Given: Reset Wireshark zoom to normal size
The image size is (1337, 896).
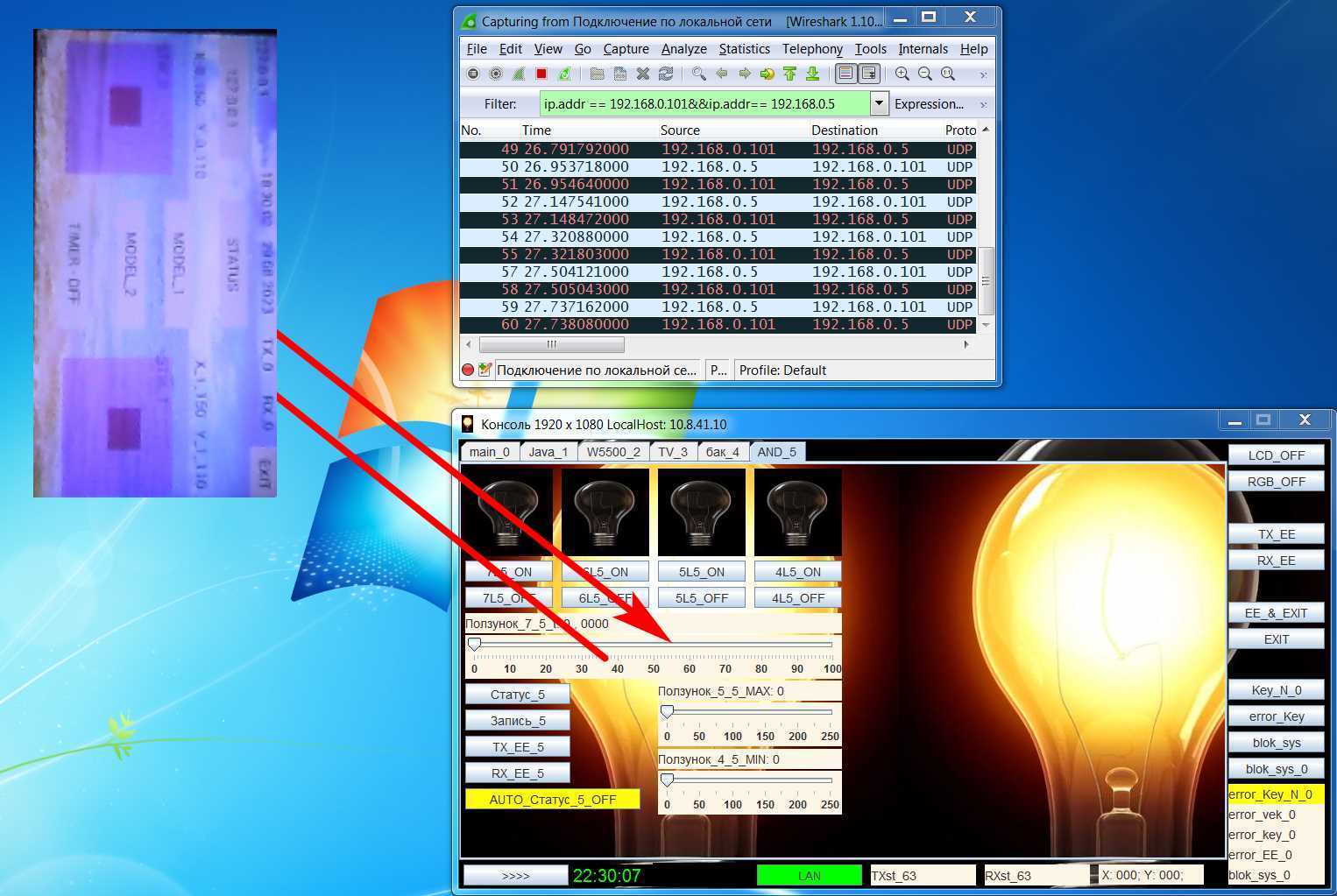Looking at the screenshot, I should (x=947, y=74).
